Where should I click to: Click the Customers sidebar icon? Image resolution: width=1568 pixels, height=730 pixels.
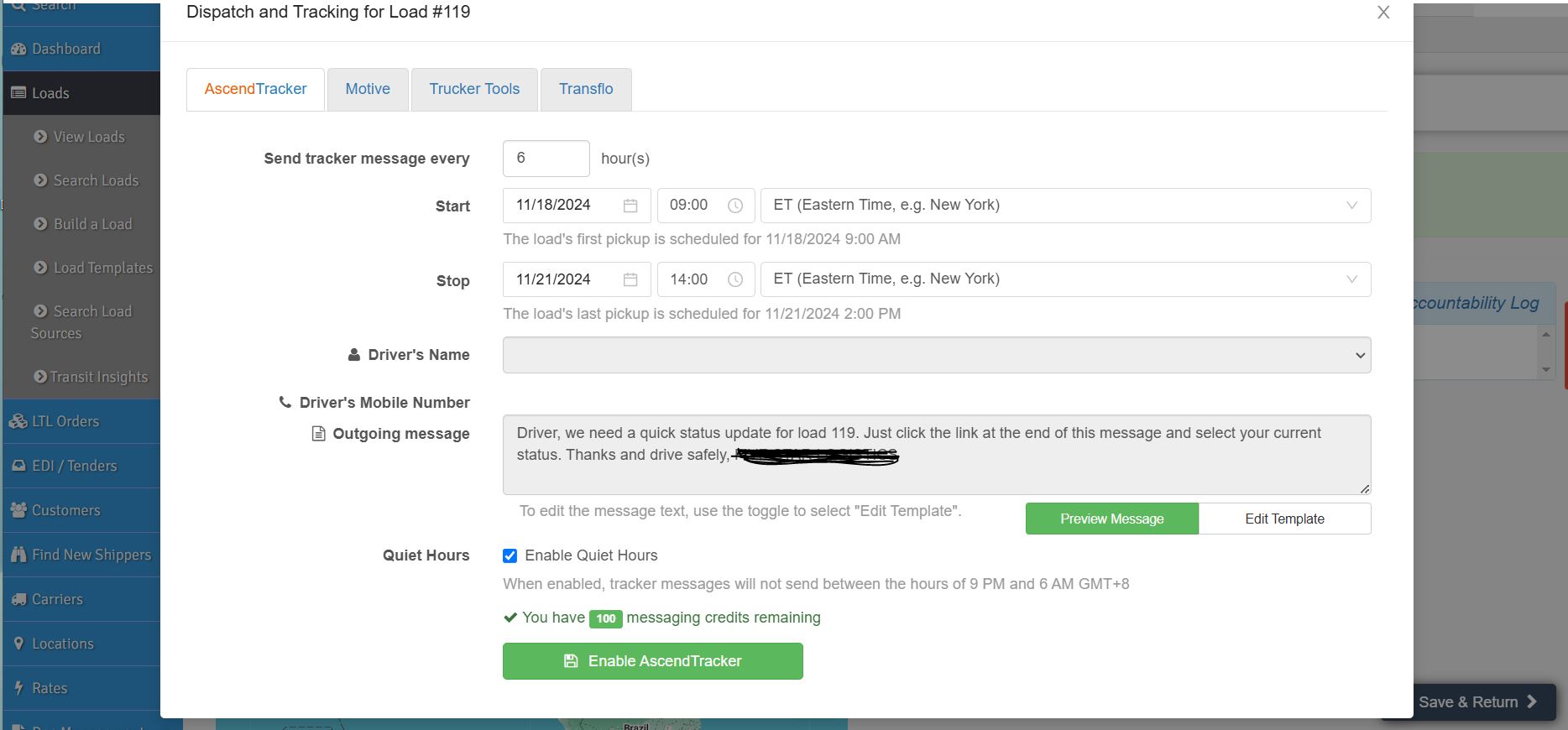(18, 510)
